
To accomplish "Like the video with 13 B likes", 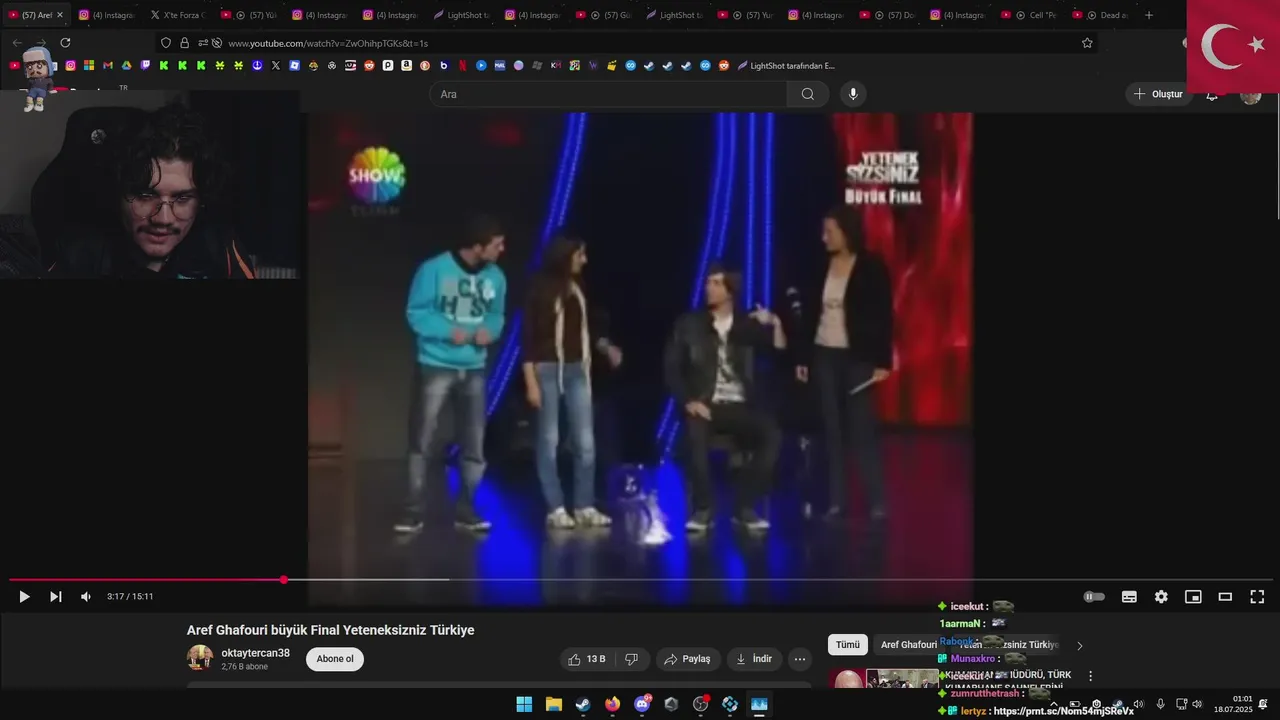I will pyautogui.click(x=588, y=659).
